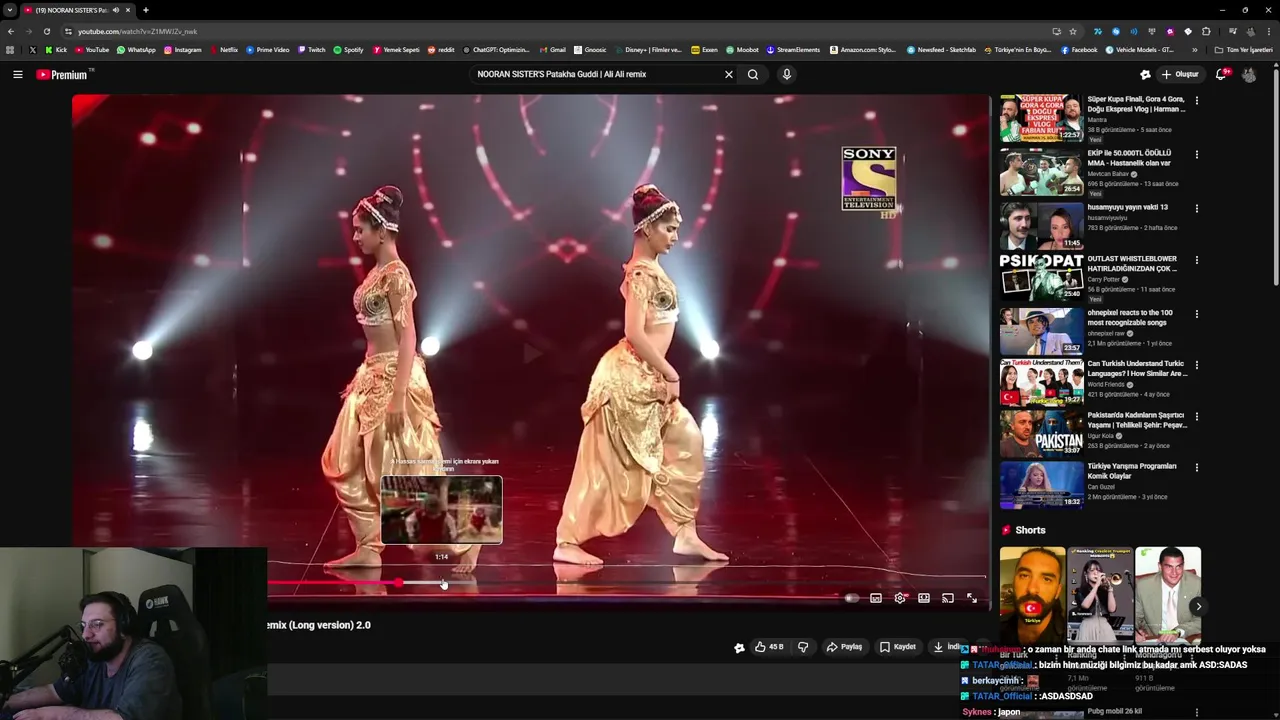Open the Instagram bookmark
This screenshot has width=1280, height=720.
pyautogui.click(x=182, y=49)
